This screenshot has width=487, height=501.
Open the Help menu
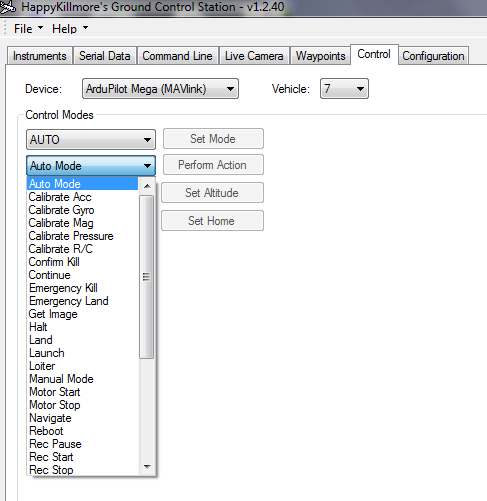coord(70,29)
